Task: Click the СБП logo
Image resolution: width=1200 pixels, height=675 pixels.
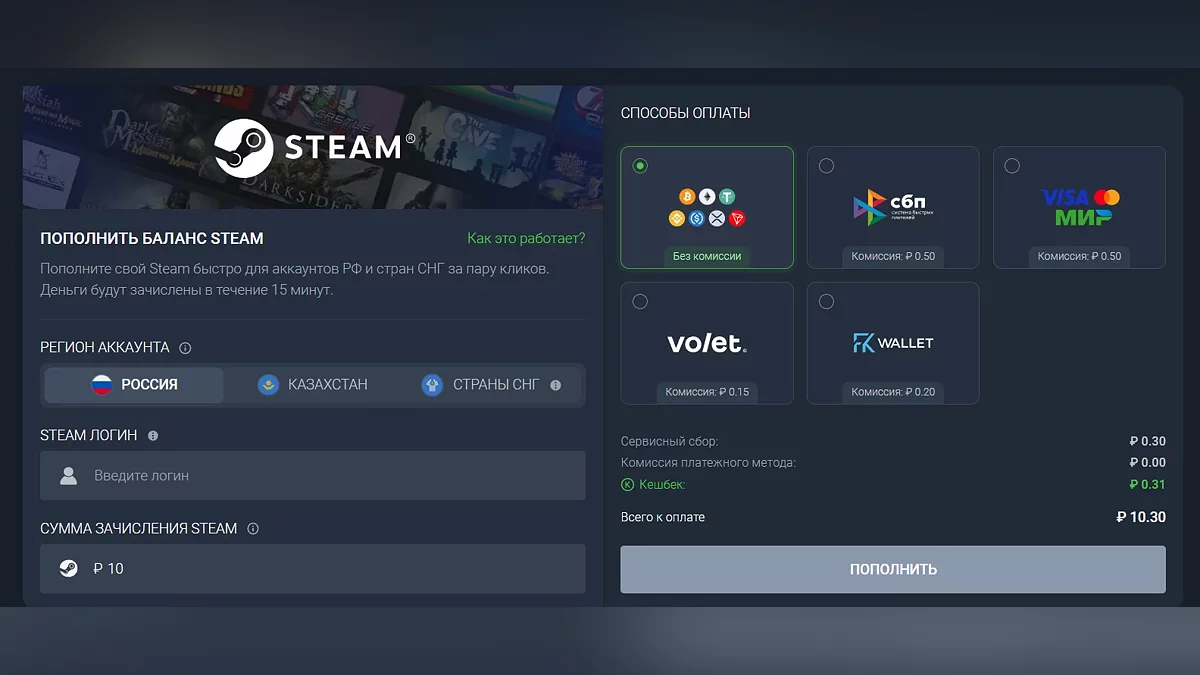Action: (893, 207)
